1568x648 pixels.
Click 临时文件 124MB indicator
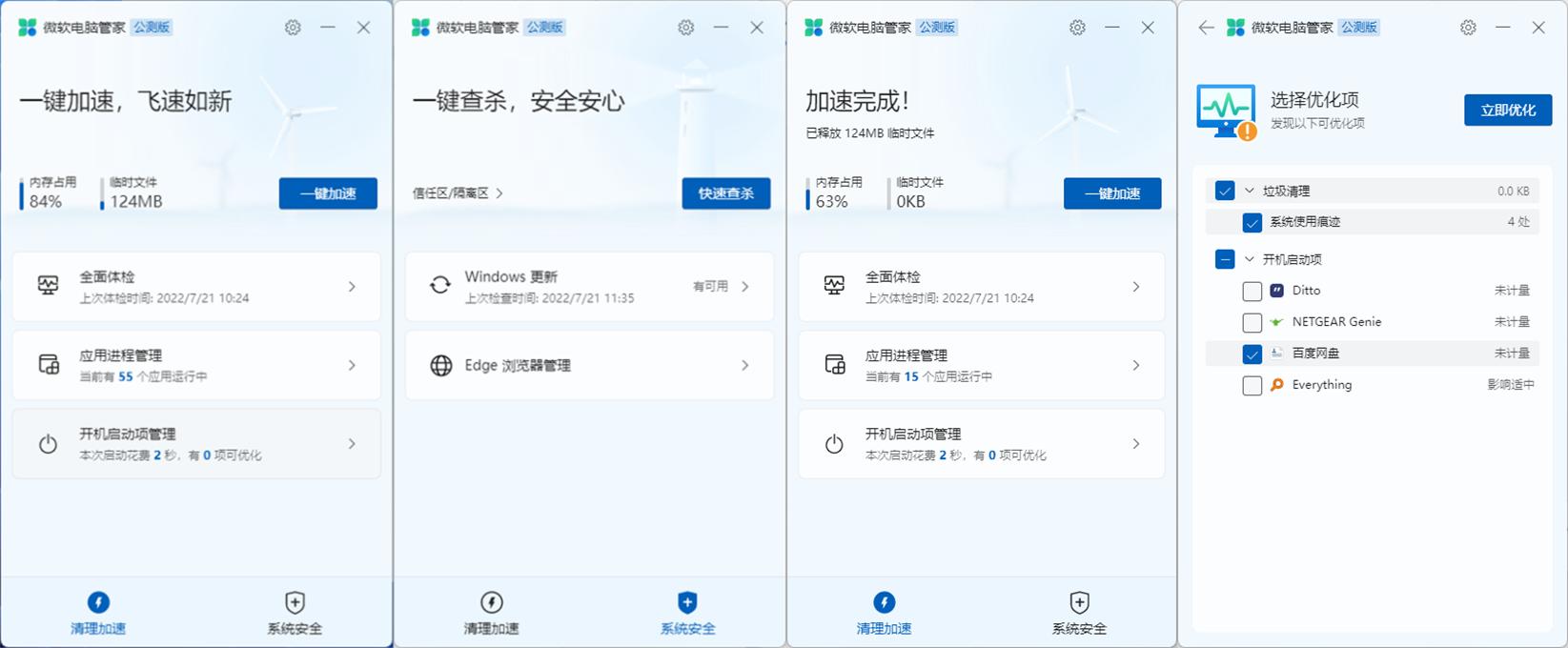133,192
